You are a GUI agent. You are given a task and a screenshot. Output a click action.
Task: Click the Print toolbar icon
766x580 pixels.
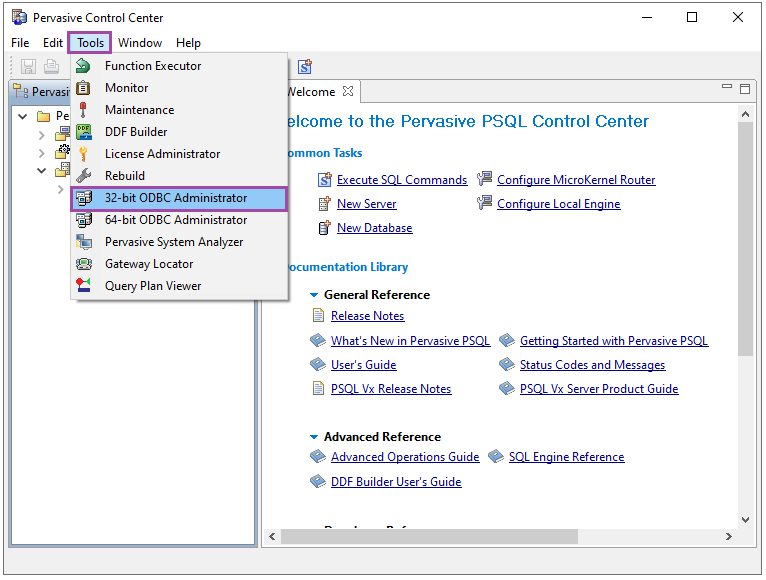pyautogui.click(x=51, y=66)
